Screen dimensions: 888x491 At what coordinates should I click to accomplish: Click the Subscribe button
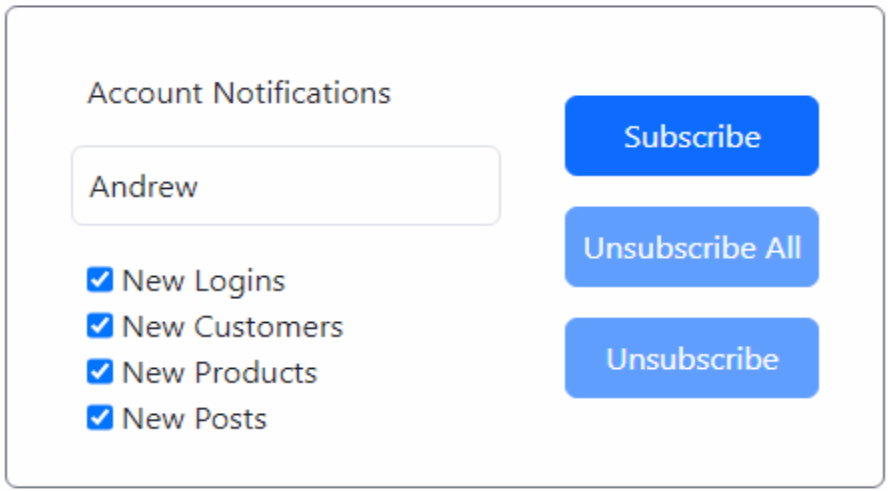pos(691,136)
